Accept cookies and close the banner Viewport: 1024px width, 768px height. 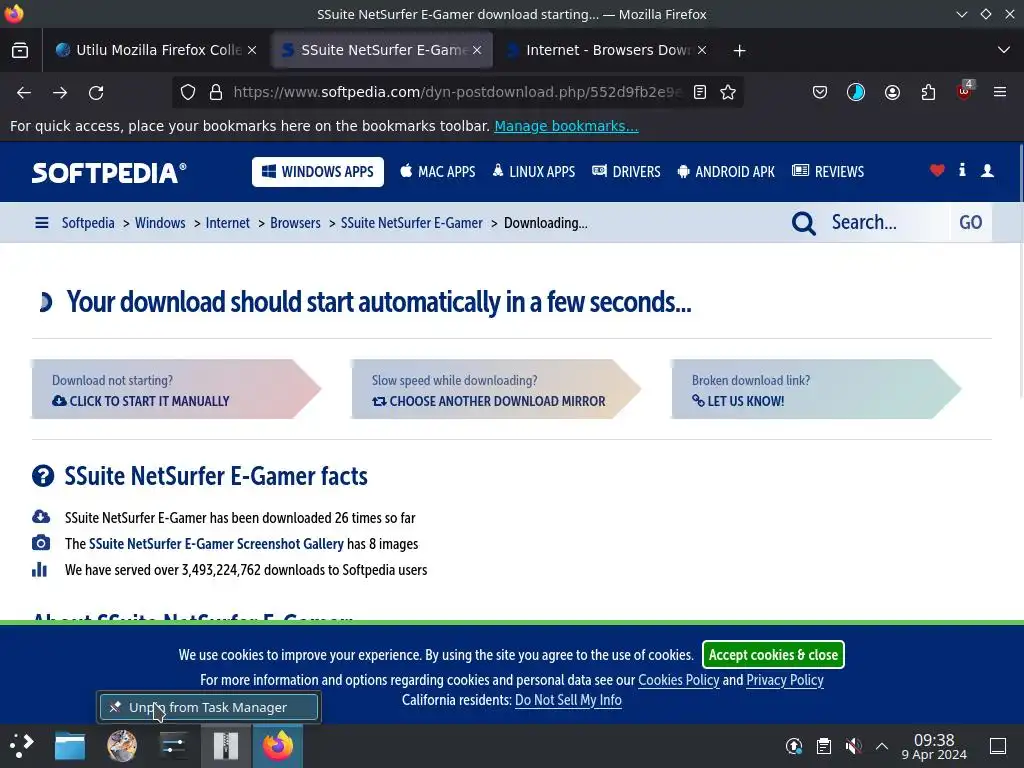pyautogui.click(x=773, y=655)
